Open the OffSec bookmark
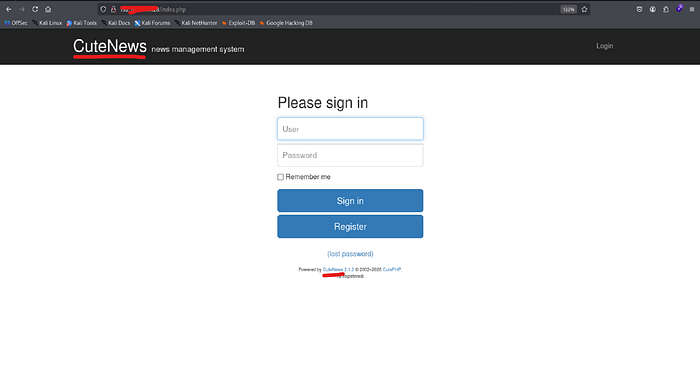700x377 pixels. (16, 23)
